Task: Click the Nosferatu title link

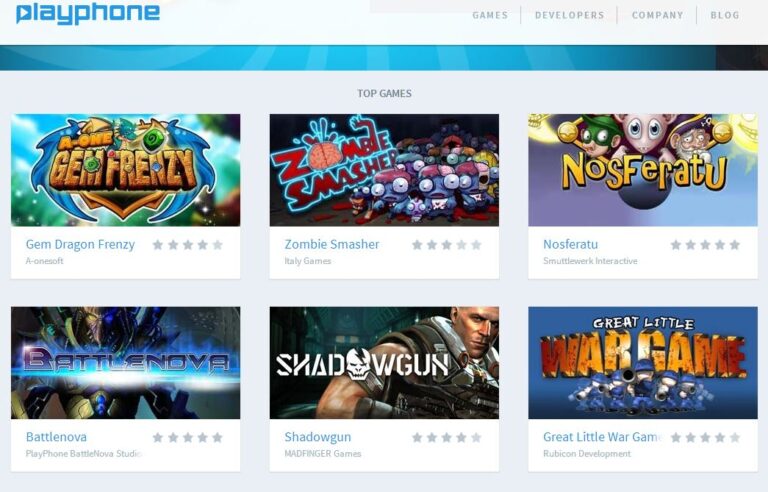Action: (x=571, y=244)
